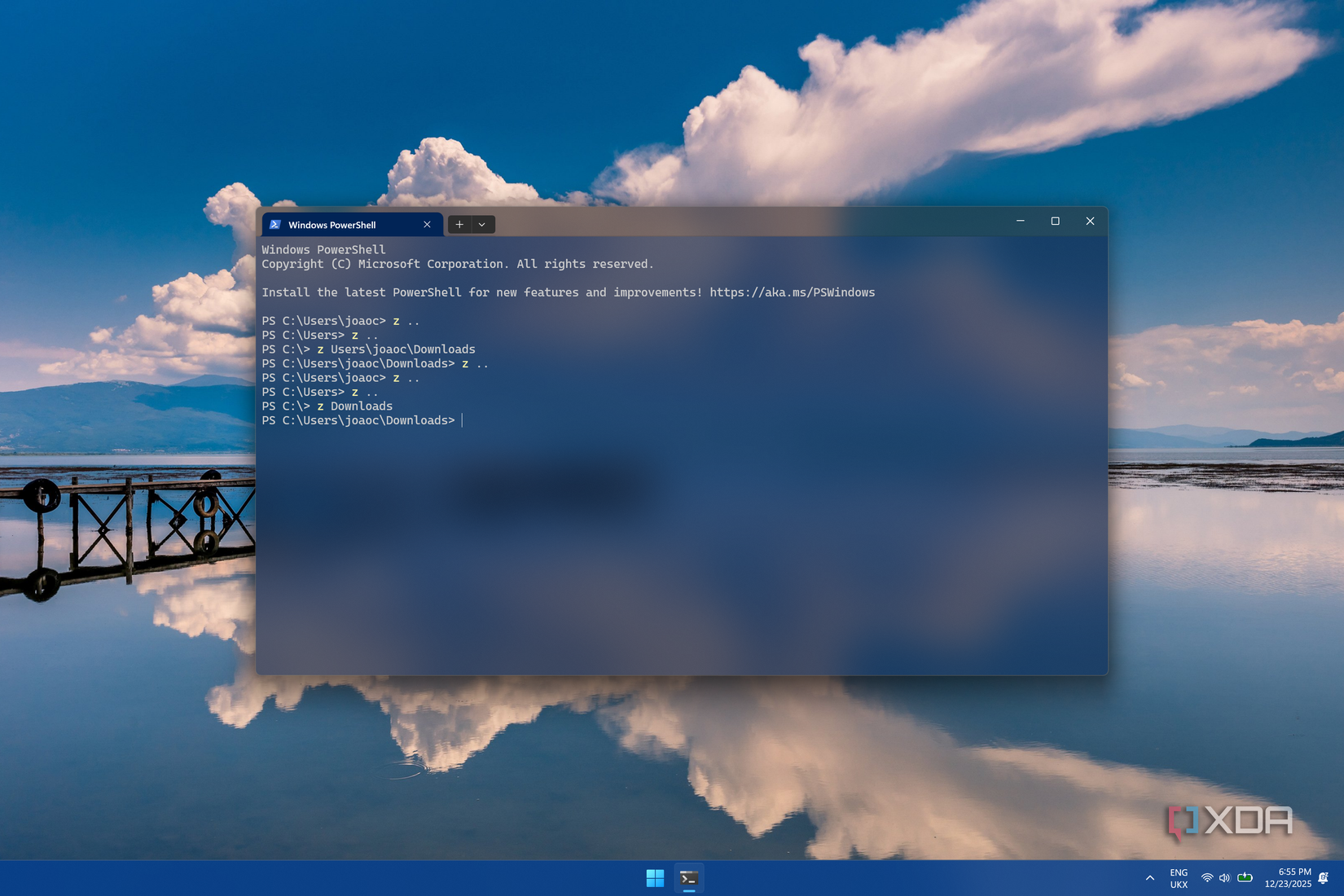Click the 'PS C:\Users\joaoc\Downloads> z ..' line

375,364
